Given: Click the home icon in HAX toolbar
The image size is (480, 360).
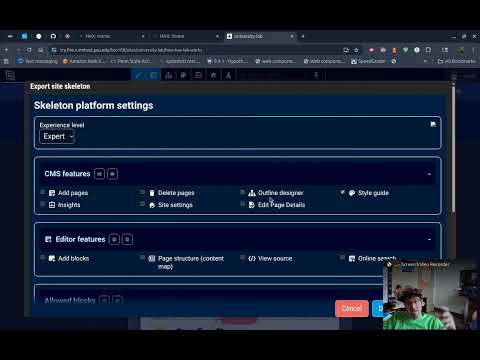Looking at the screenshot, I should pos(213,75).
